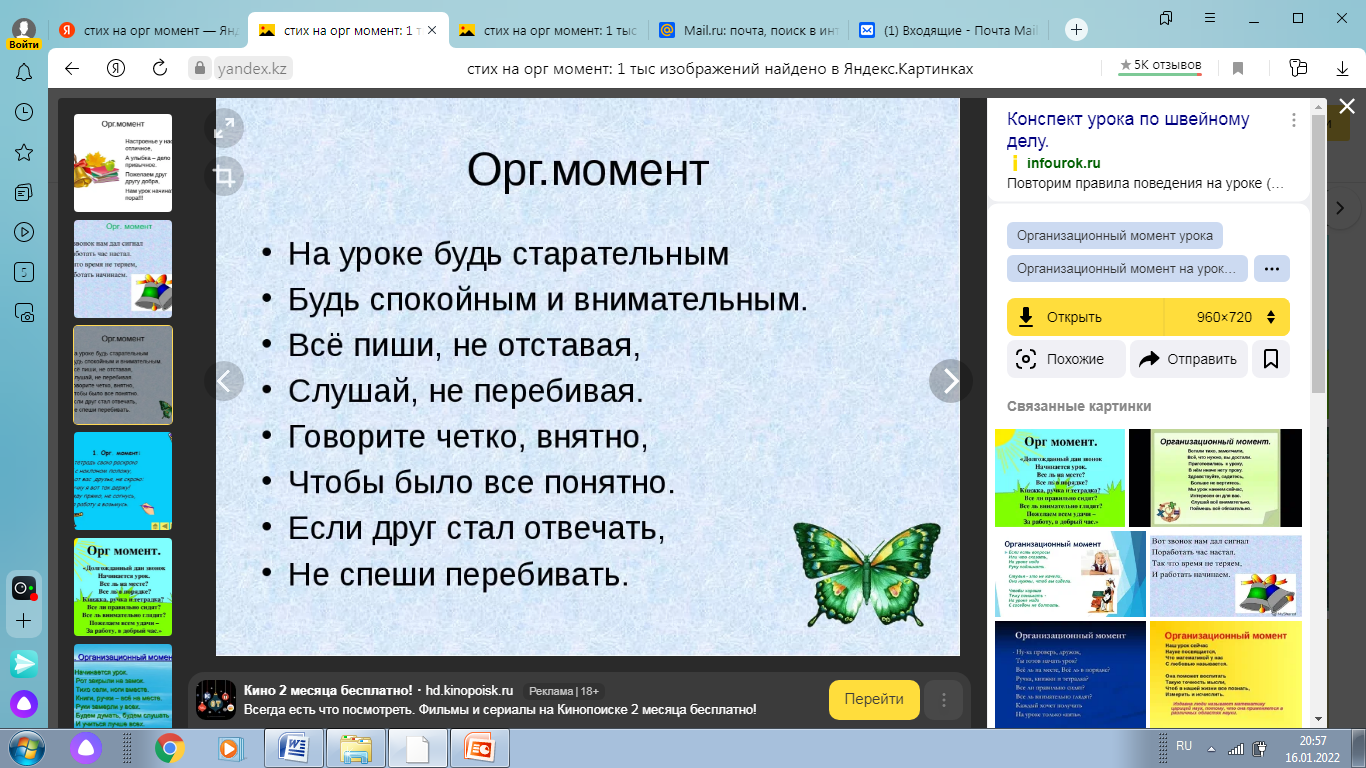This screenshot has width=1366, height=768.
Task: Open the yellow related picture 'Организационный момент'
Action: click(x=1226, y=674)
